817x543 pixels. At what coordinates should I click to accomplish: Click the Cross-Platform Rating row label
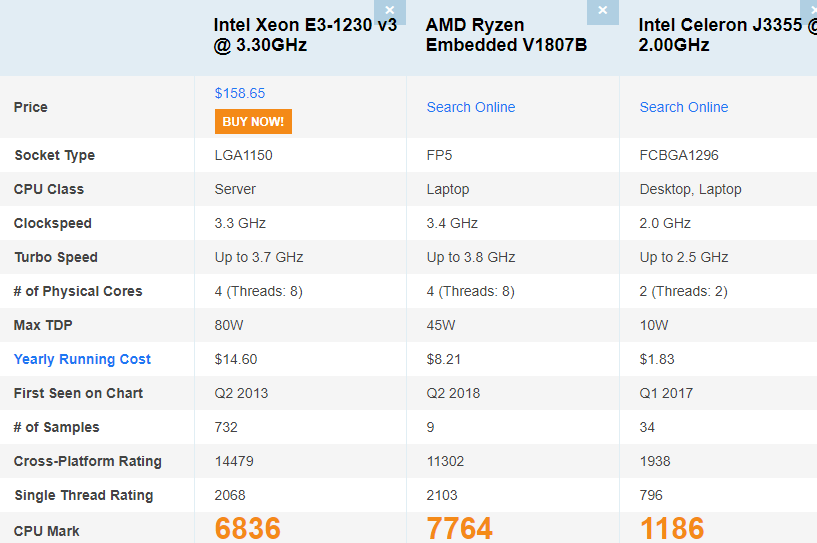click(88, 461)
